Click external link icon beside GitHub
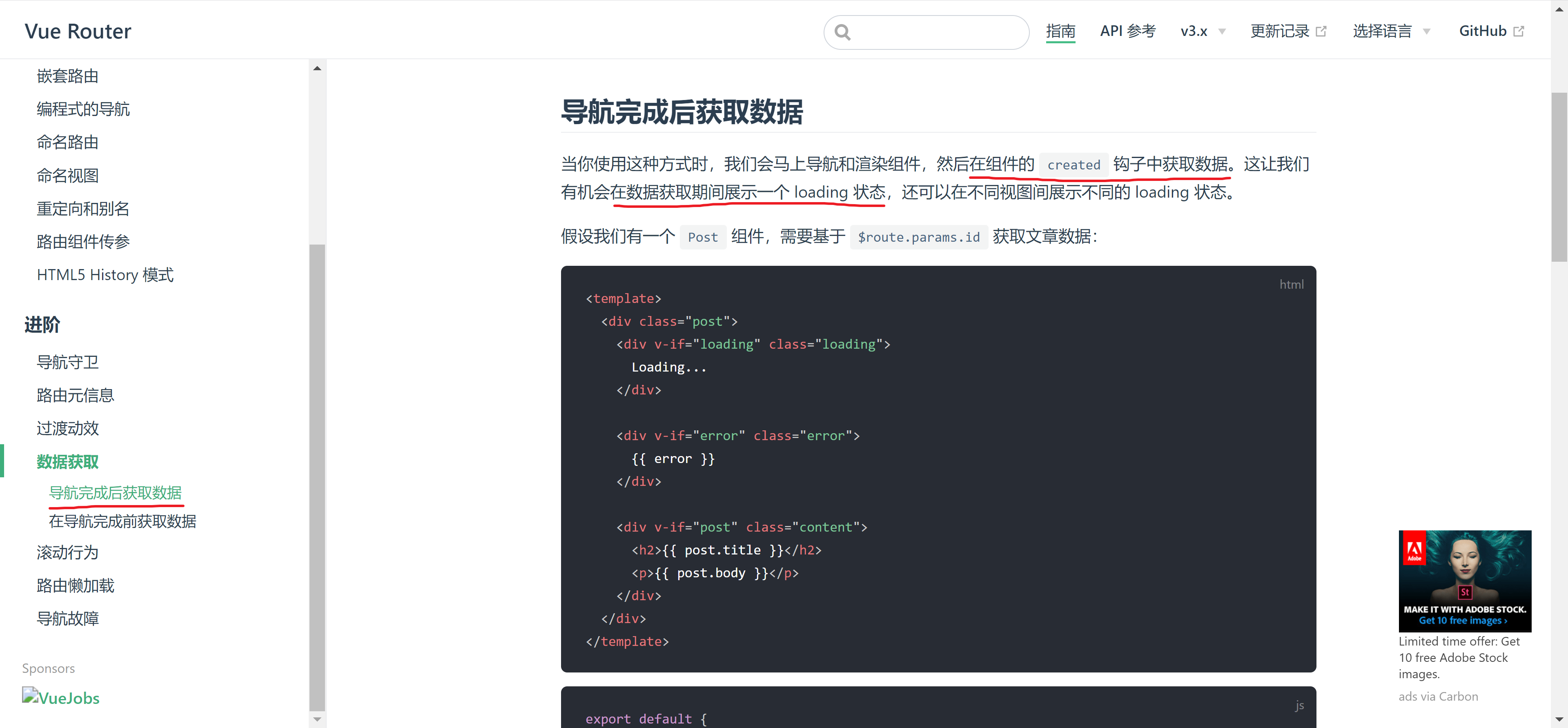 coord(1519,31)
